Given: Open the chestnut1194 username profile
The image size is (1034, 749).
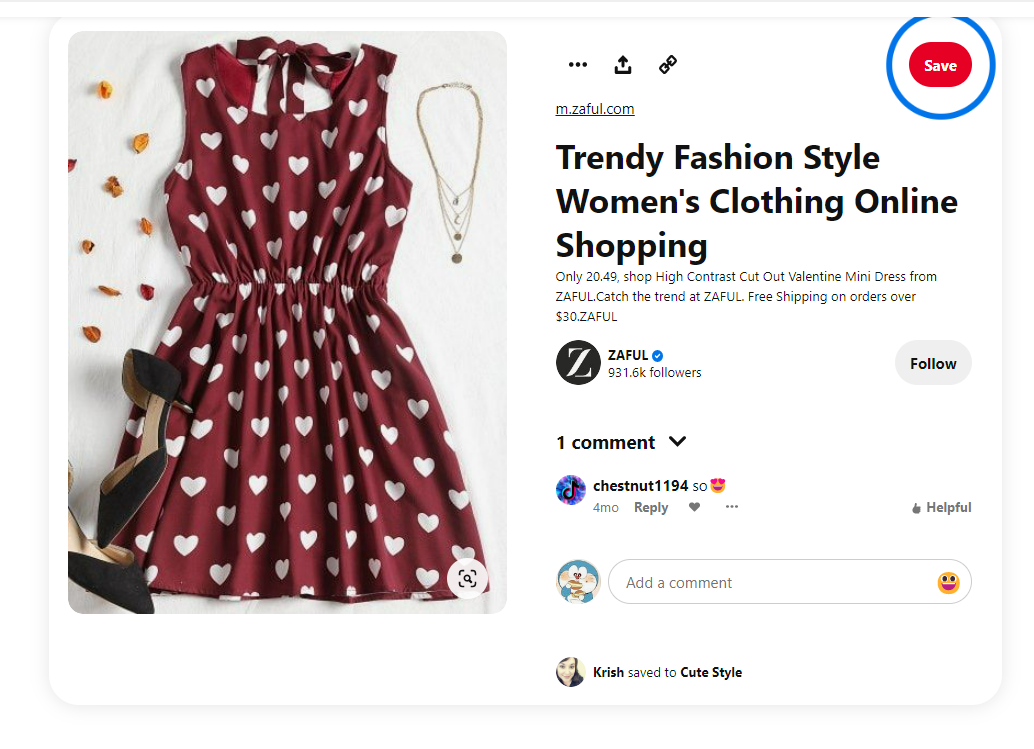Looking at the screenshot, I should pos(640,486).
